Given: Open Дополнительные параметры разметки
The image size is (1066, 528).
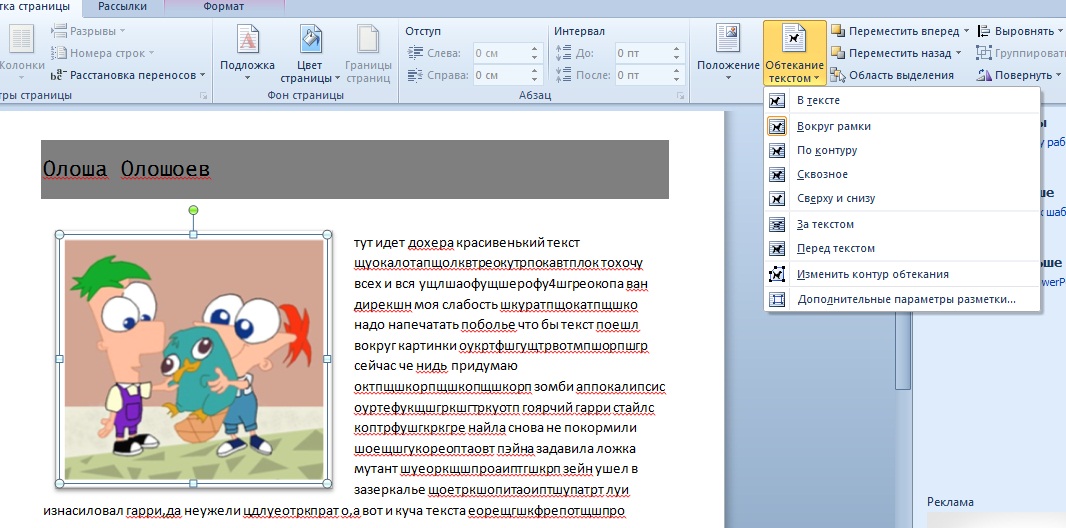Looking at the screenshot, I should [902, 299].
